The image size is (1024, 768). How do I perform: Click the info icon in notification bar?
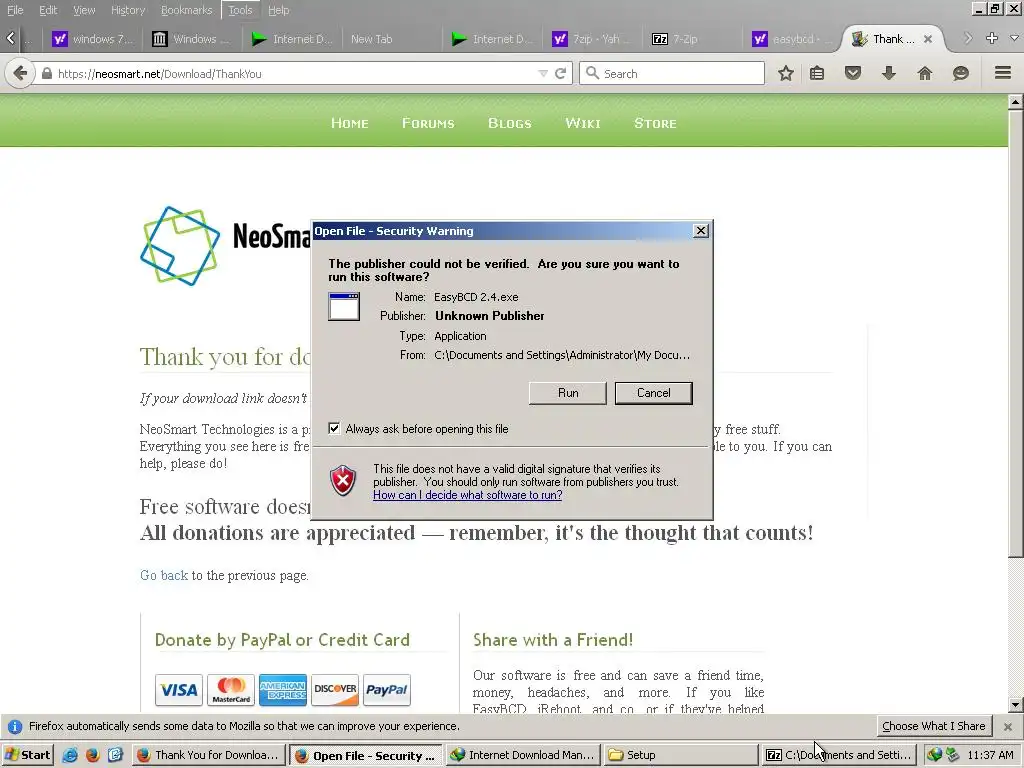click(x=15, y=726)
